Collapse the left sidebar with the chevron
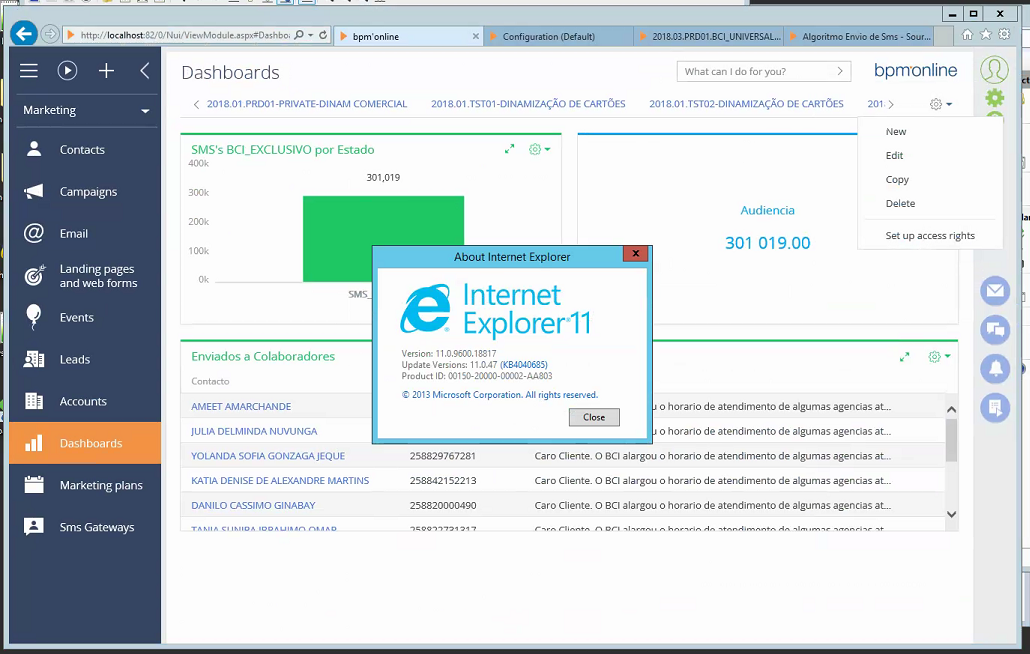The image size is (1030, 654). click(x=145, y=70)
